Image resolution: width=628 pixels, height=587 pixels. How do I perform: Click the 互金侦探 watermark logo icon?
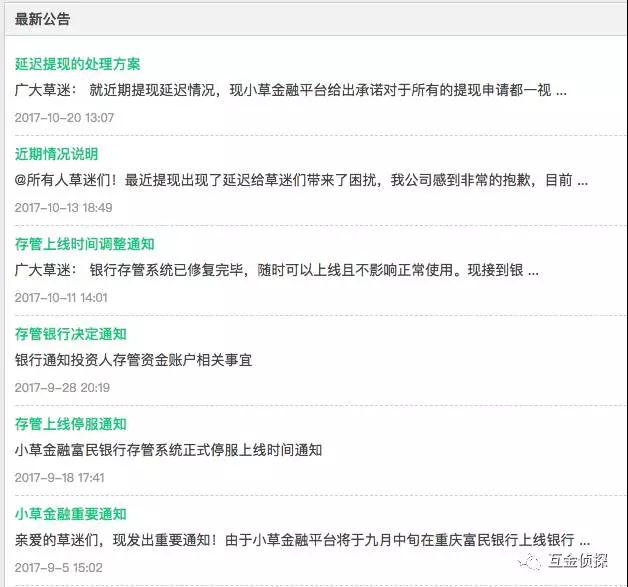[532, 562]
